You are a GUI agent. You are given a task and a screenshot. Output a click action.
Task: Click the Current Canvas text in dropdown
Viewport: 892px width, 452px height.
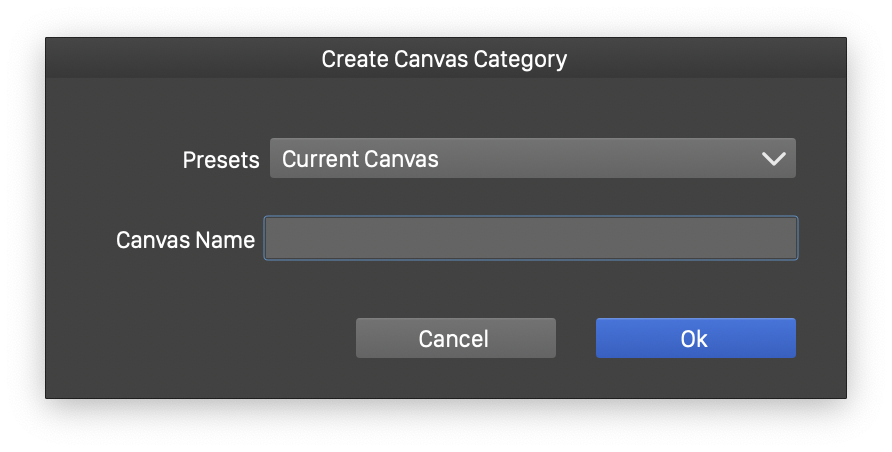tap(360, 159)
